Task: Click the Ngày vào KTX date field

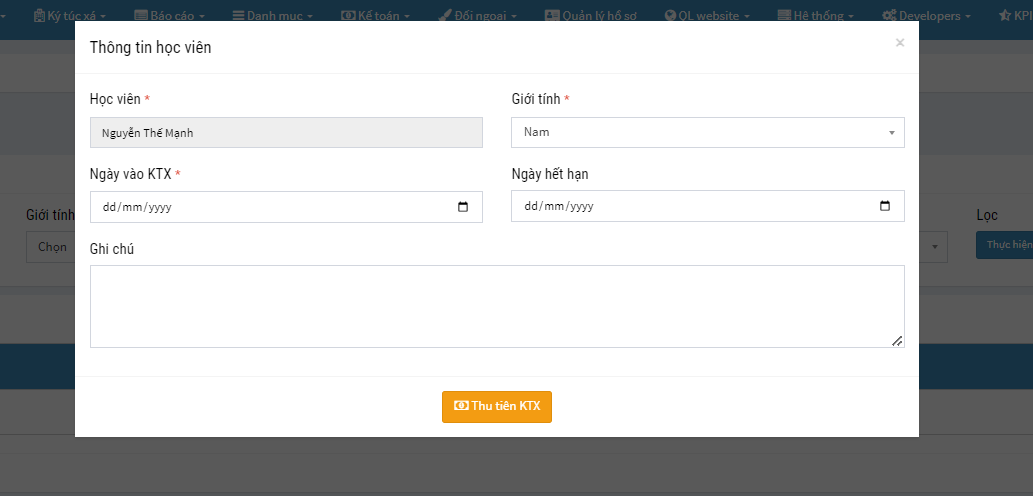Action: click(270, 207)
